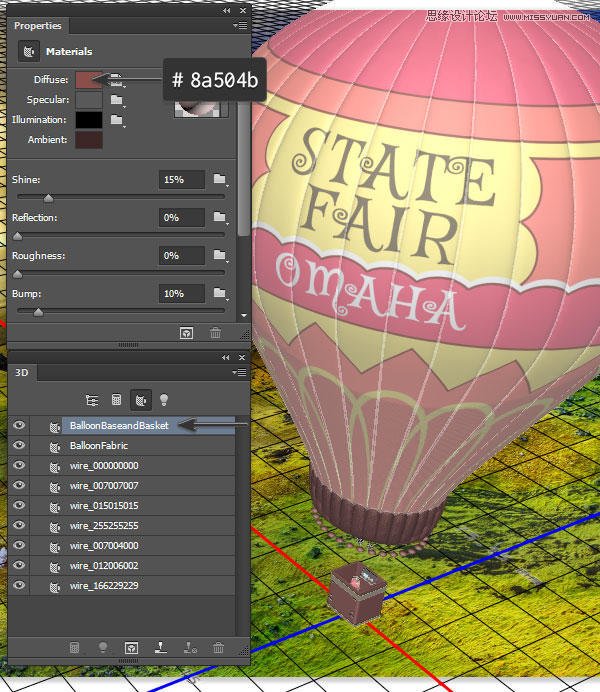The image size is (600, 692).
Task: Click the Diffuse color swatch
Action: (89, 80)
